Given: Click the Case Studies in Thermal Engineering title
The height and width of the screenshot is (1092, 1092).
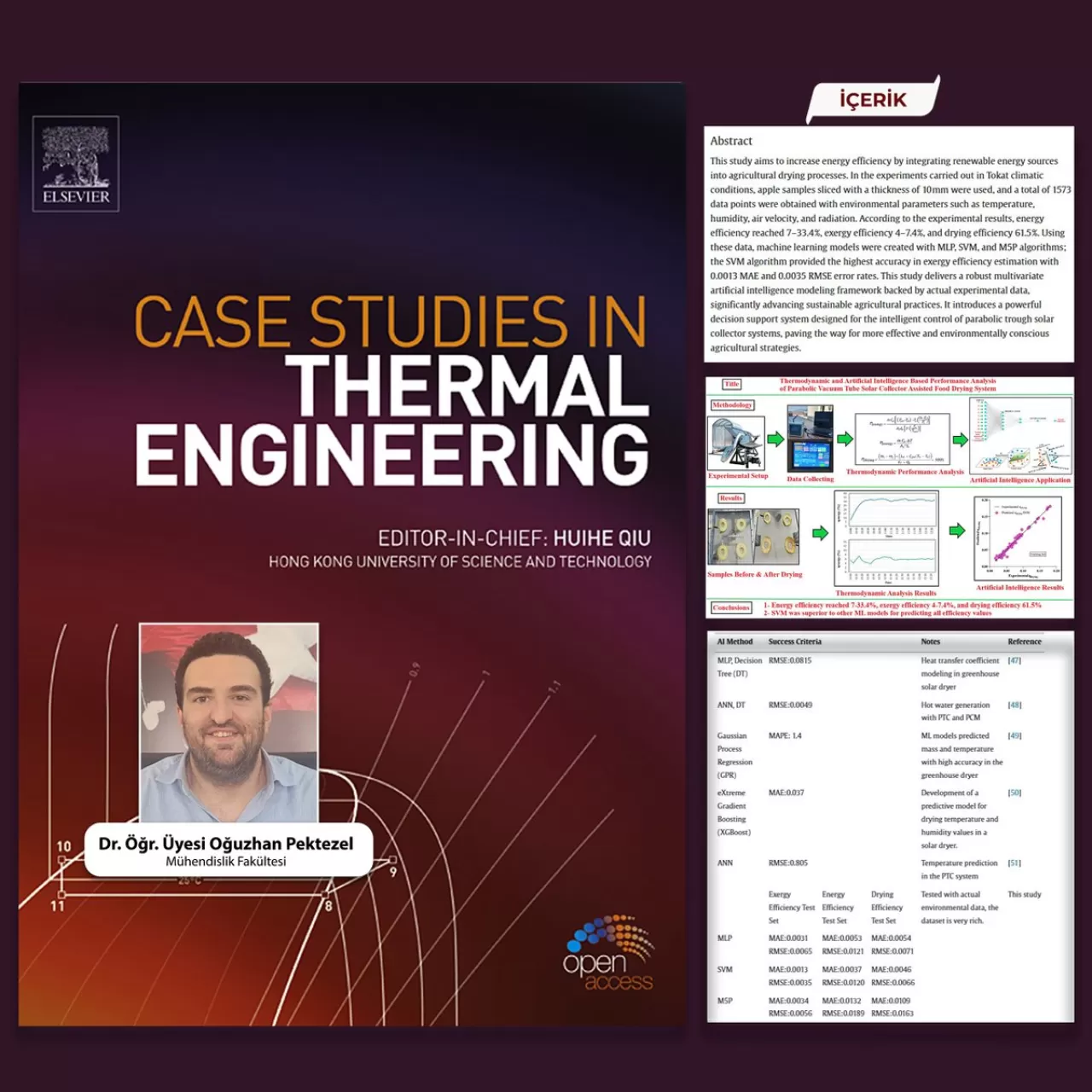Looking at the screenshot, I should coord(392,389).
